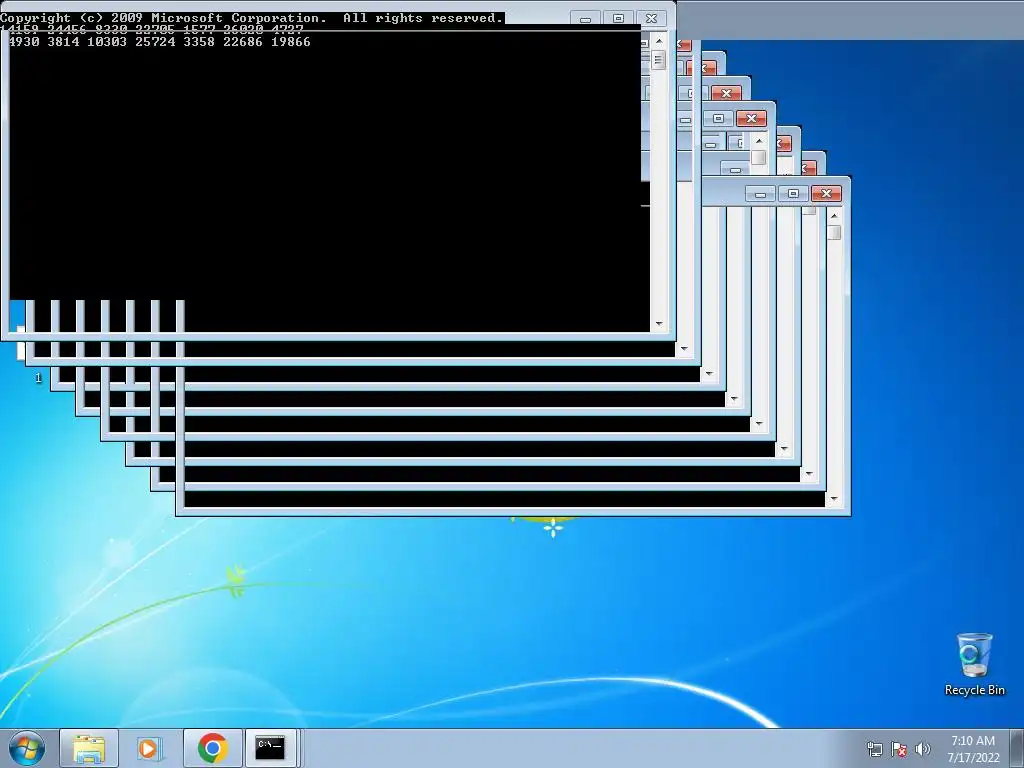The image size is (1024, 768).
Task: Open Google Chrome from the taskbar
Action: coord(212,748)
